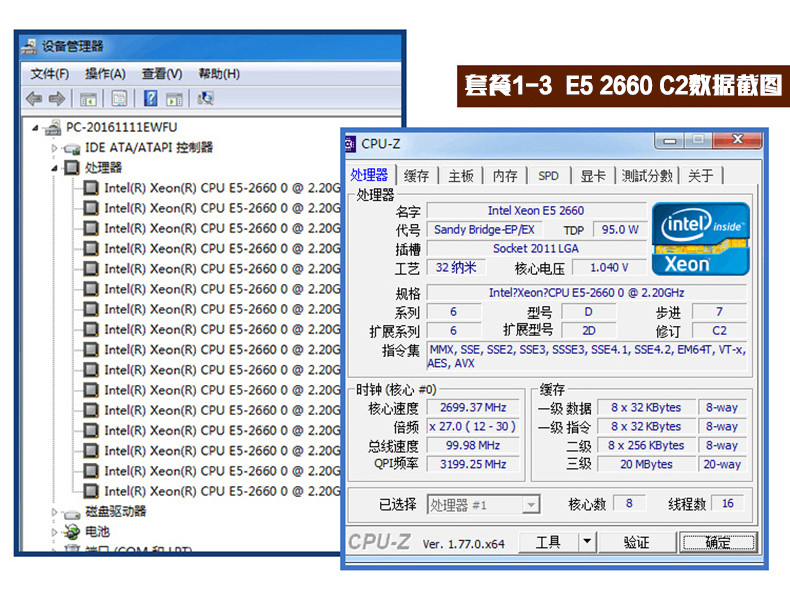Click the Sandy Bridge-EP/EX codename value

click(485, 230)
